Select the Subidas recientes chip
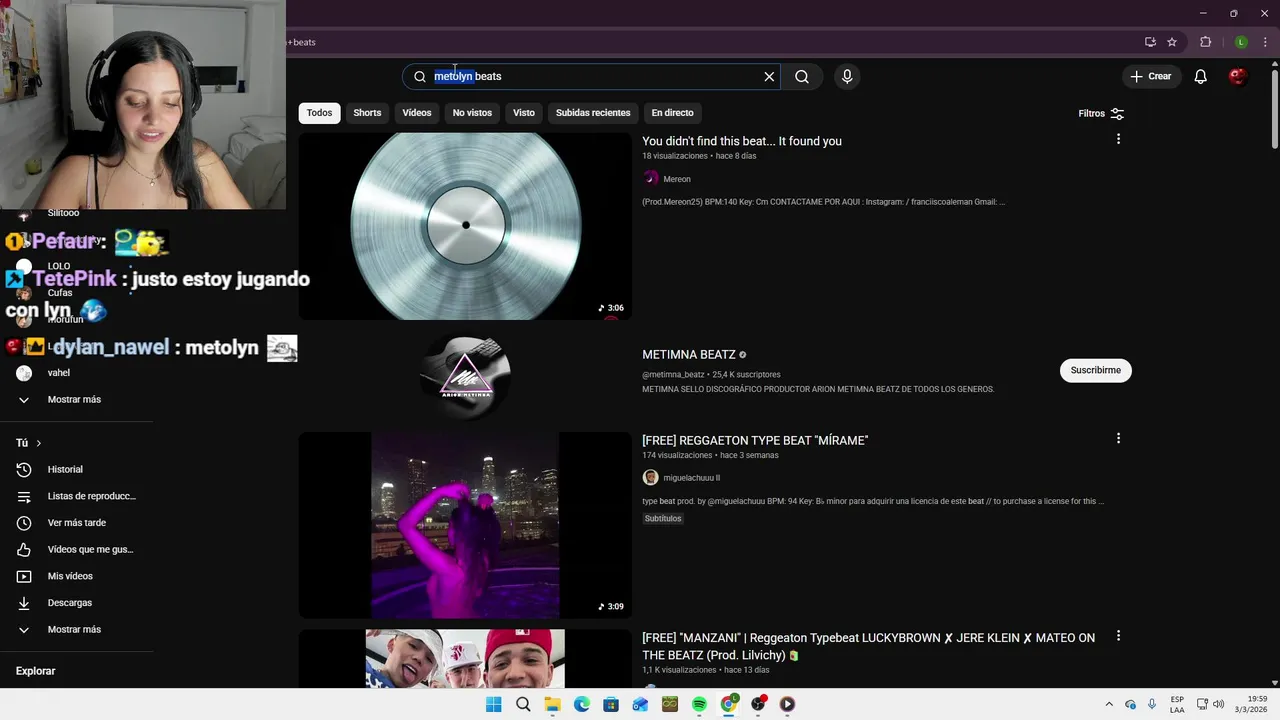The image size is (1280, 720). coord(593,113)
